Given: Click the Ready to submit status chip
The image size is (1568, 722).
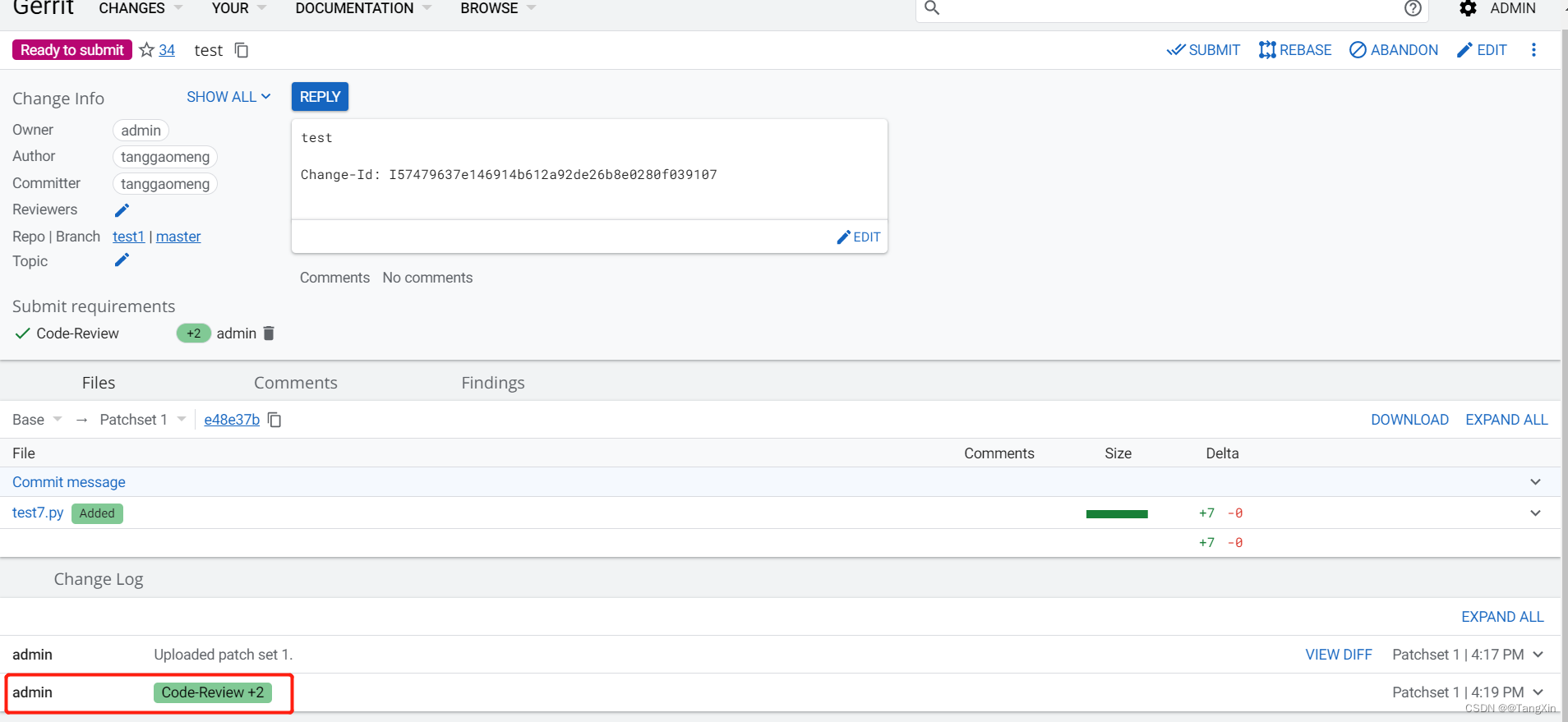Looking at the screenshot, I should point(72,50).
